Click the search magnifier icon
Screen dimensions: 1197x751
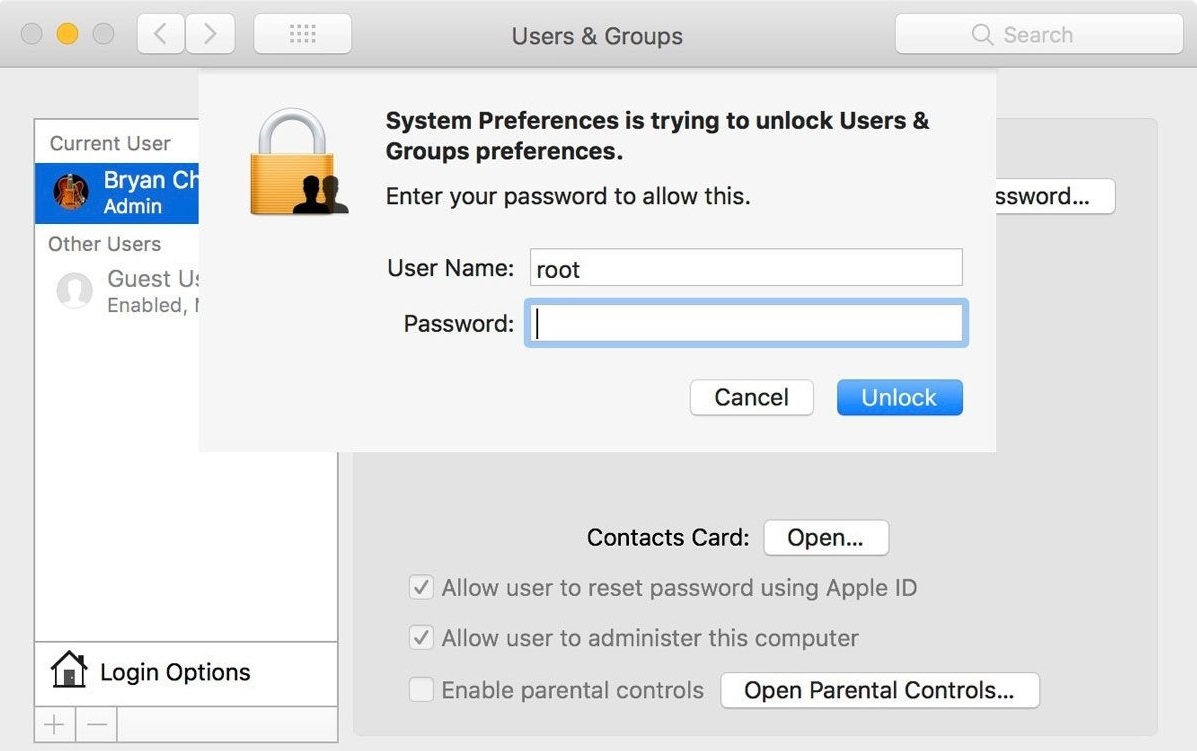(982, 34)
